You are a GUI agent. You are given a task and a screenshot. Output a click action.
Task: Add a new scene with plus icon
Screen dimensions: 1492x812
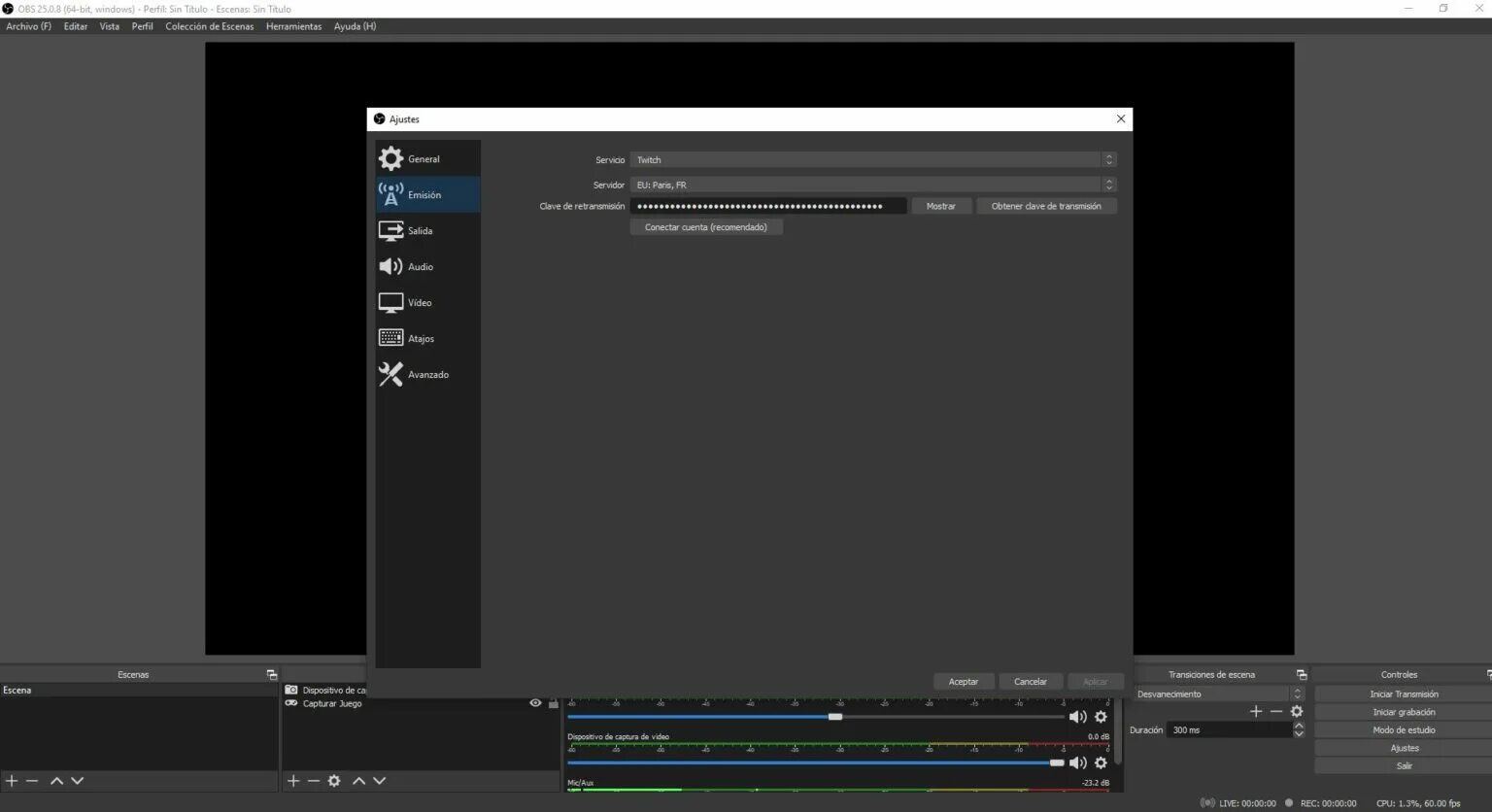tap(12, 781)
